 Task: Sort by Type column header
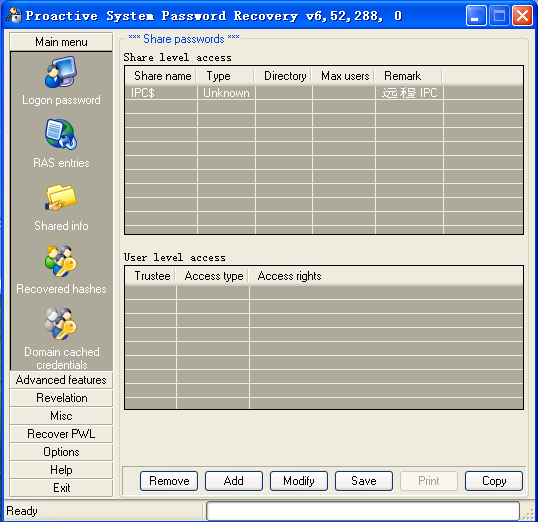(x=226, y=76)
